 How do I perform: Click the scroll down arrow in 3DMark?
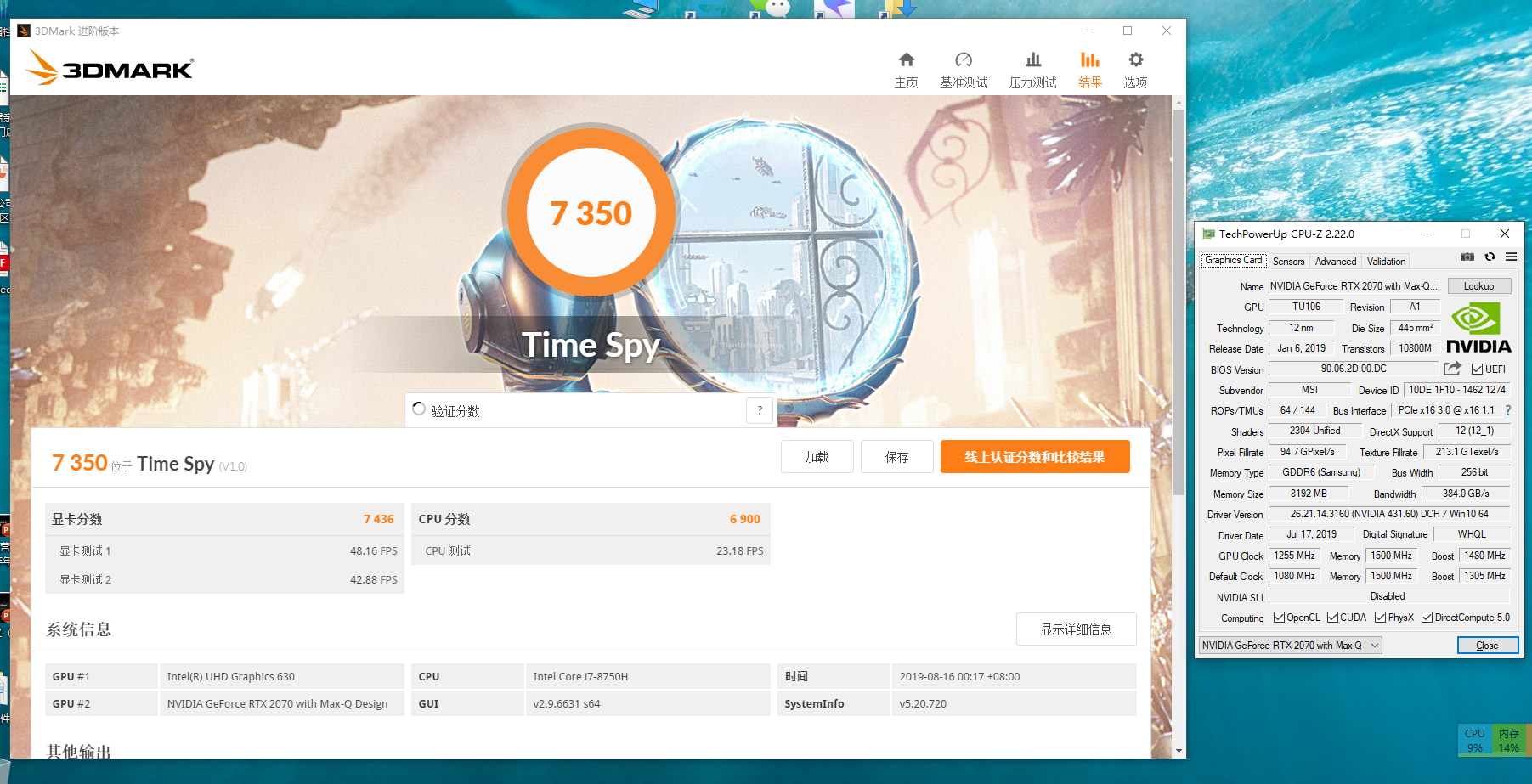pos(1179,751)
